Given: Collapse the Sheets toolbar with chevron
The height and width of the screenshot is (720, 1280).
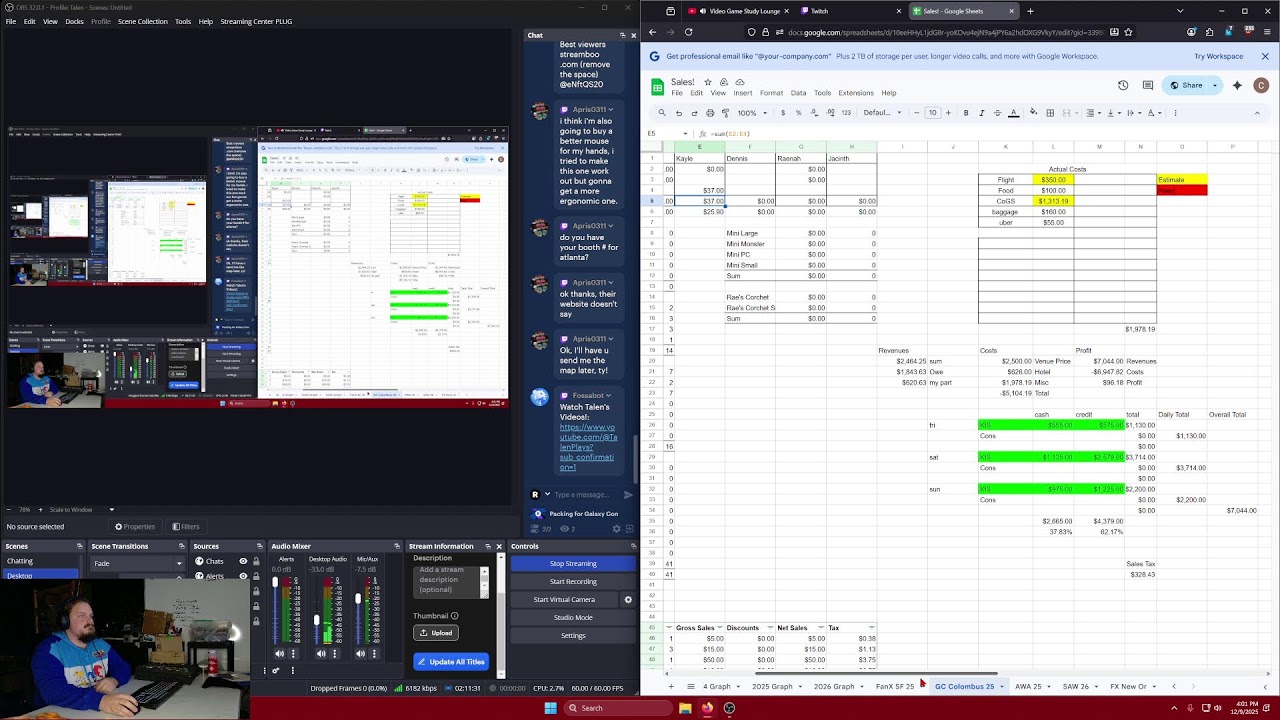Looking at the screenshot, I should pyautogui.click(x=1257, y=113).
